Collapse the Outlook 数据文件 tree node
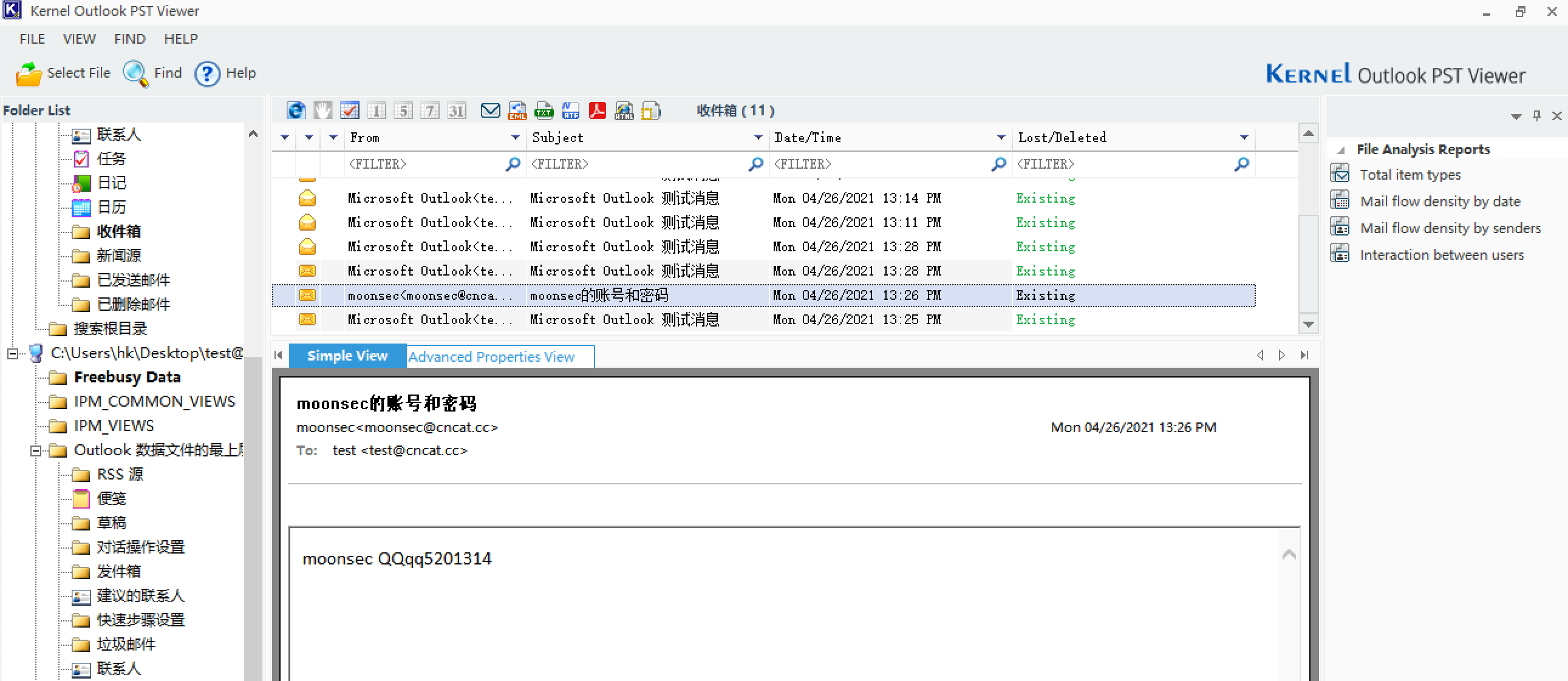Viewport: 1568px width, 681px height. (35, 451)
